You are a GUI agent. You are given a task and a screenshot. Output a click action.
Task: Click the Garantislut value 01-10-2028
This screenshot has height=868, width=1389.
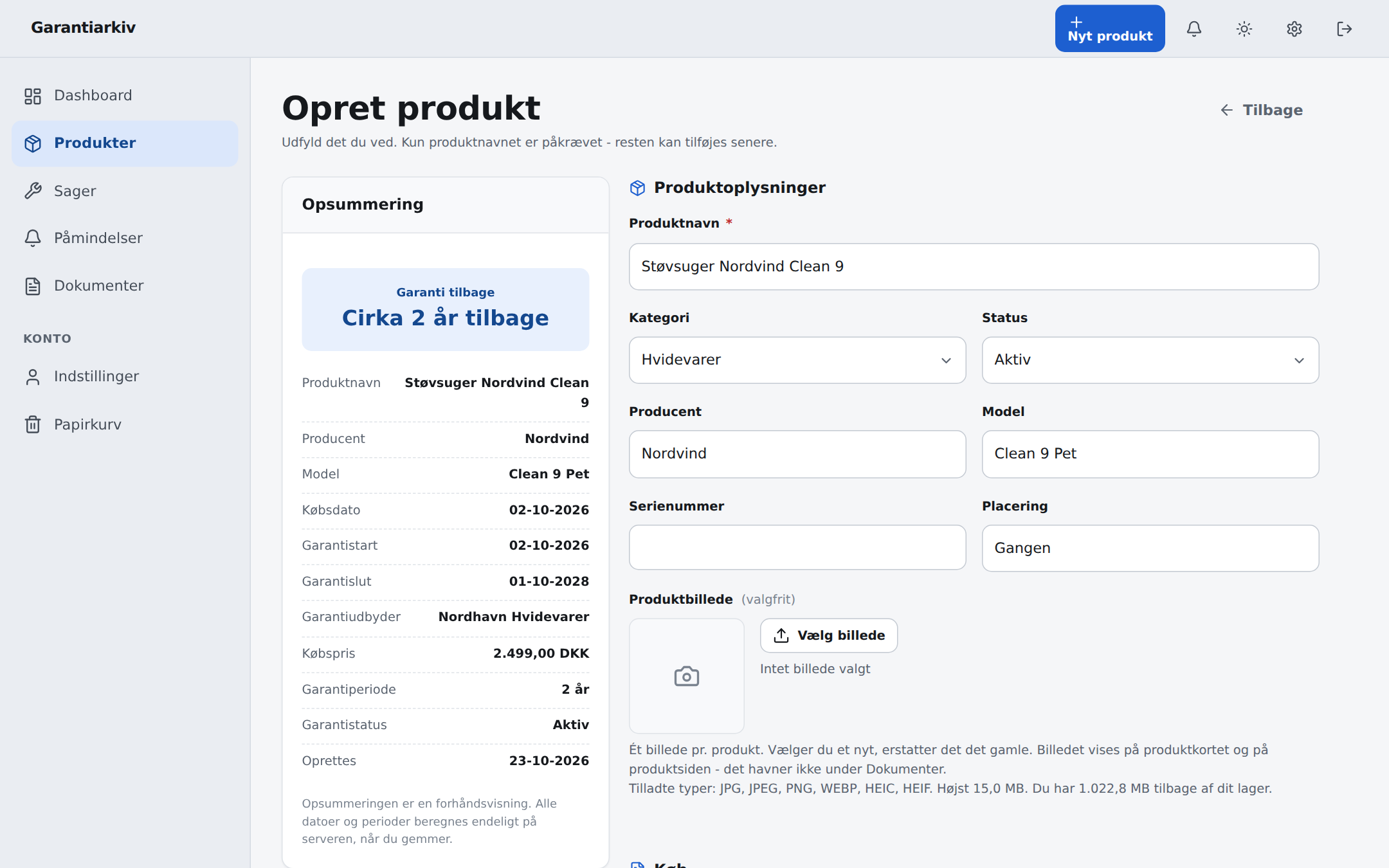click(x=549, y=581)
